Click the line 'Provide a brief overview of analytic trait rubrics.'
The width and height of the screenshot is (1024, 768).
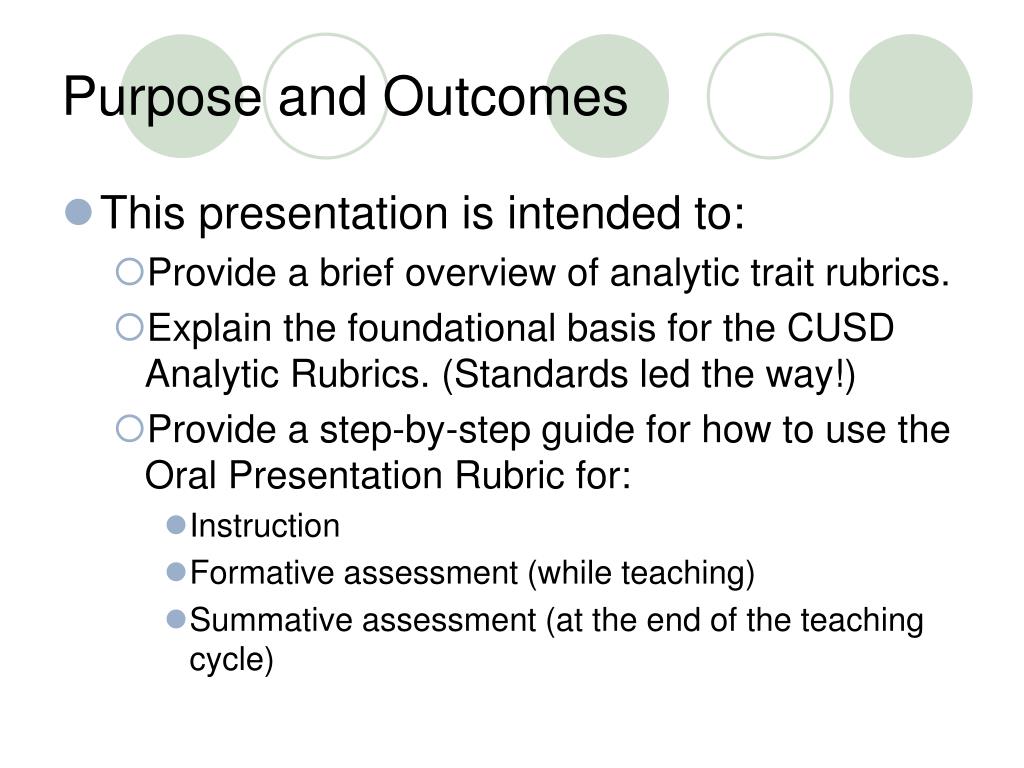coord(548,272)
